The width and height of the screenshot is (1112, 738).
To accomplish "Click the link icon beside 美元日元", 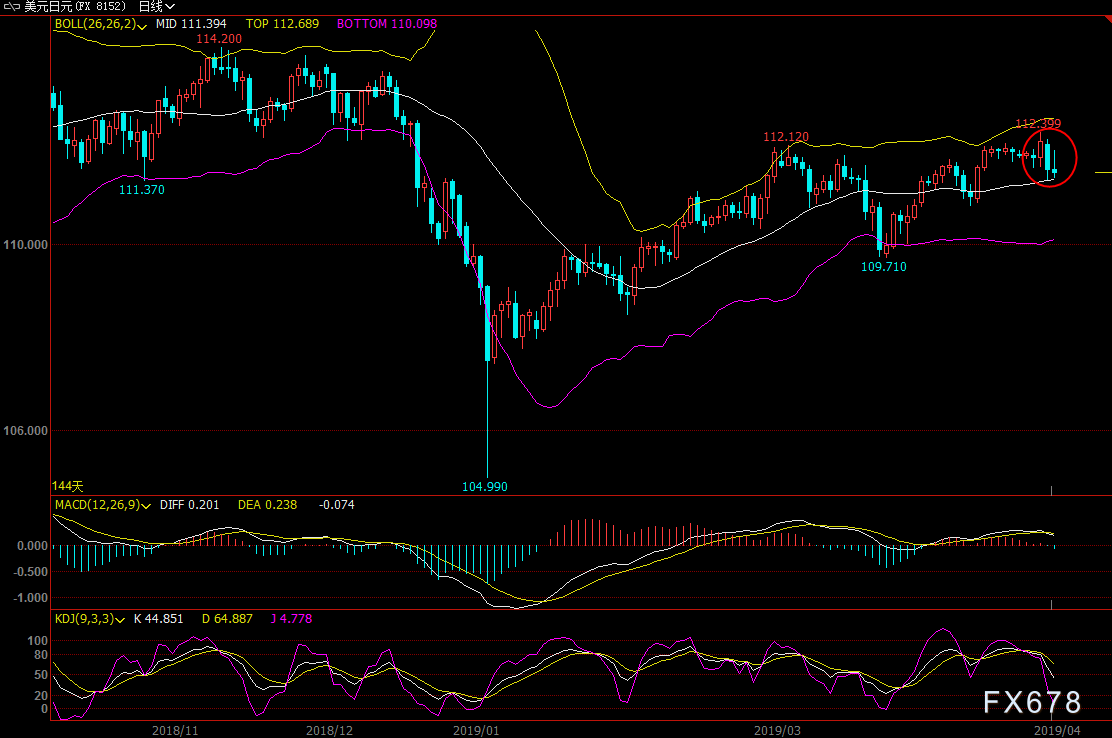I will point(11,6).
